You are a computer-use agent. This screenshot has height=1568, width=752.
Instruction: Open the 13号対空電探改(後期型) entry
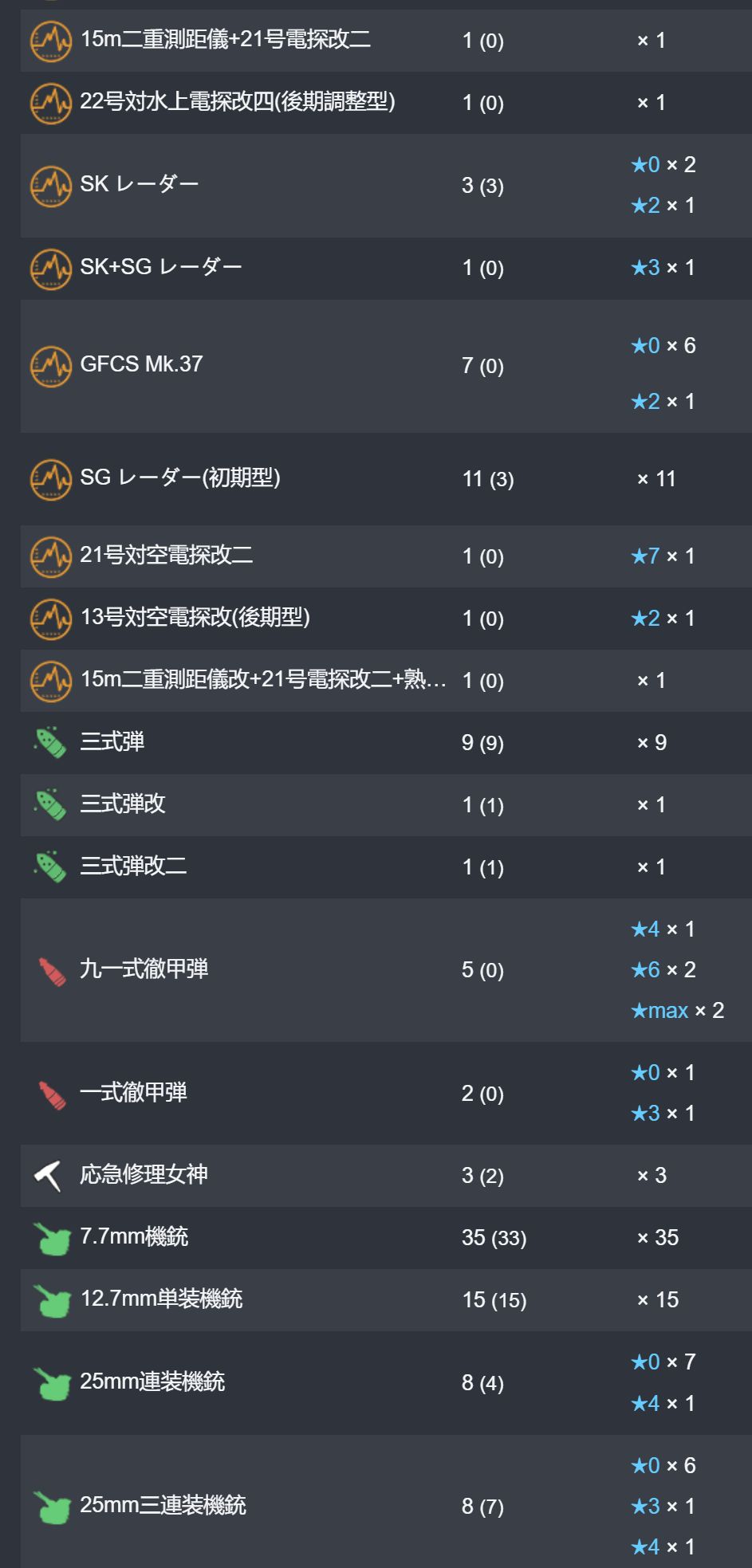195,617
